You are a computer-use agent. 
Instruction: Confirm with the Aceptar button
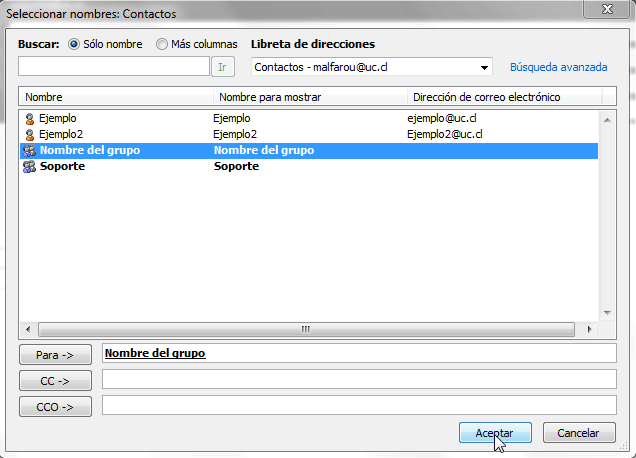495,433
